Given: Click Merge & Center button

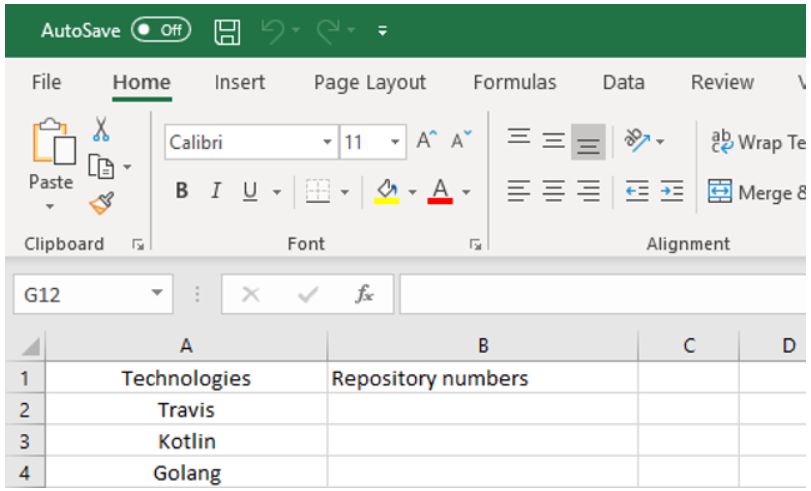Looking at the screenshot, I should (756, 192).
